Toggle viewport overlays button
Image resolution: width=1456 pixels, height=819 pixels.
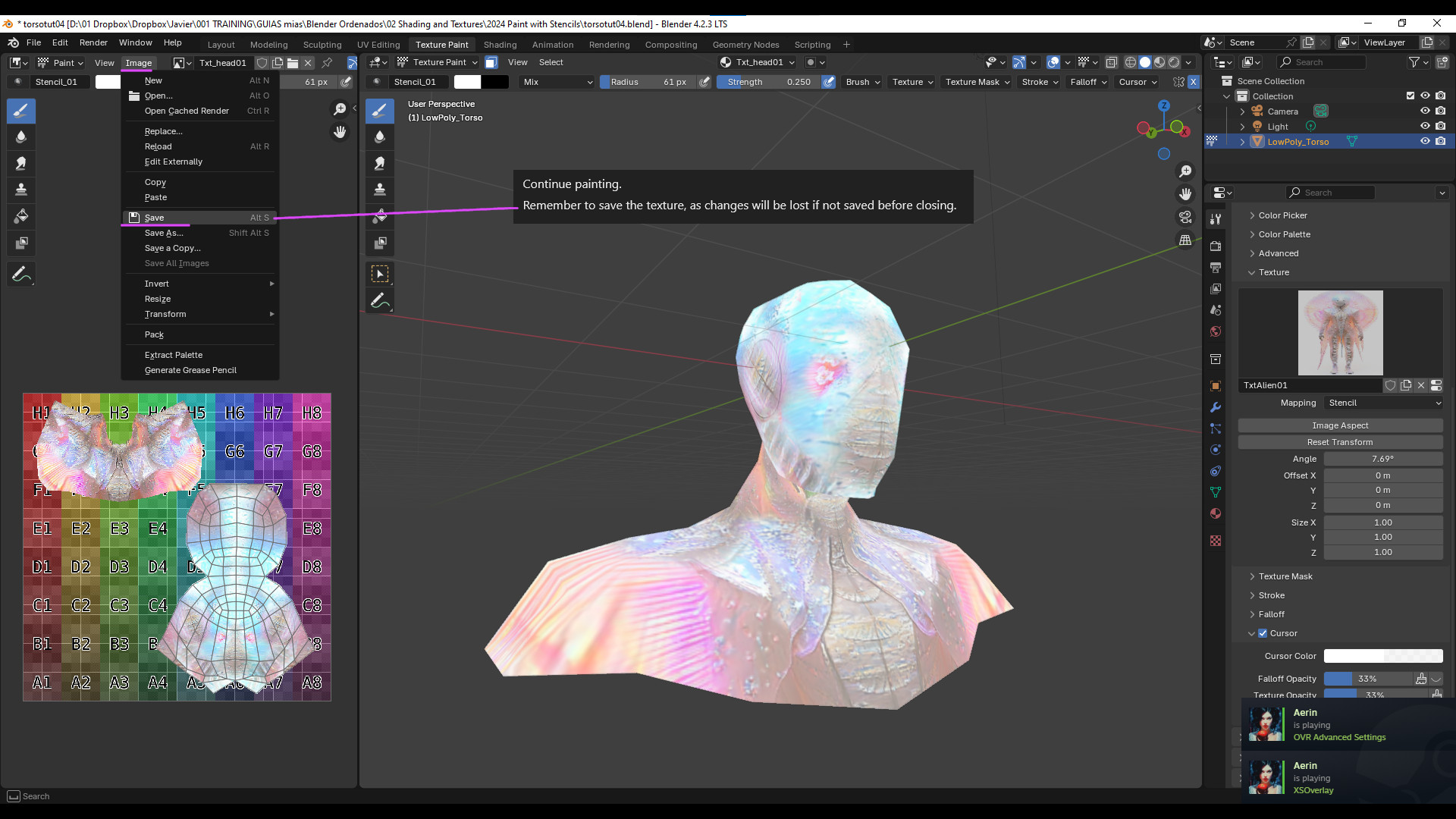click(x=1053, y=62)
